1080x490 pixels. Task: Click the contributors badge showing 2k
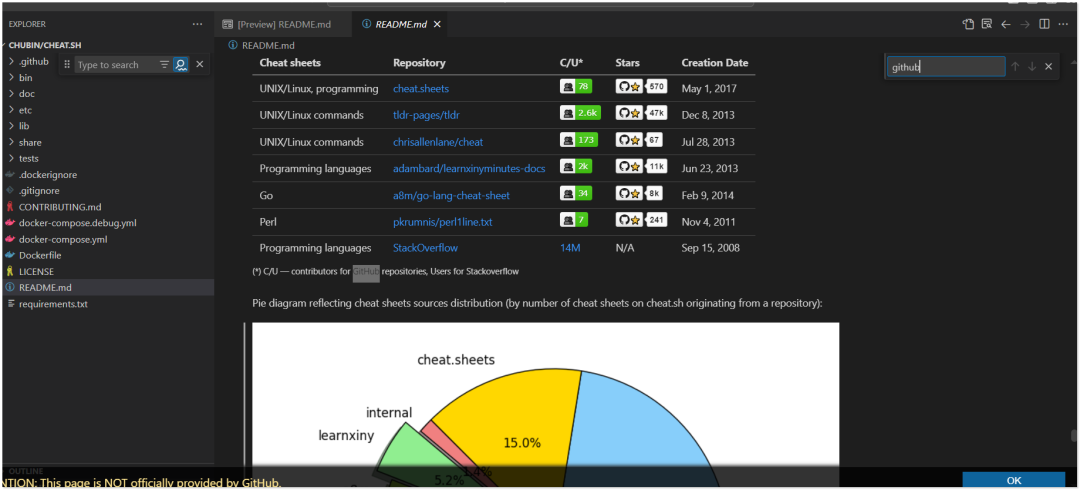(x=576, y=166)
